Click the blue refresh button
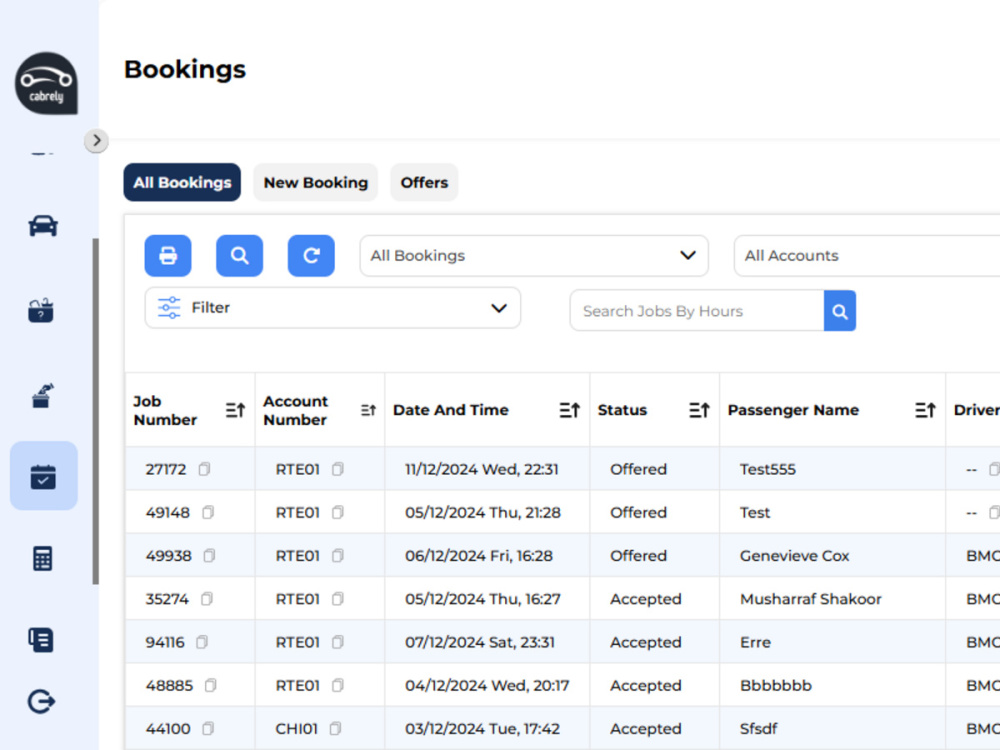Viewport: 1000px width, 750px height. [x=311, y=256]
